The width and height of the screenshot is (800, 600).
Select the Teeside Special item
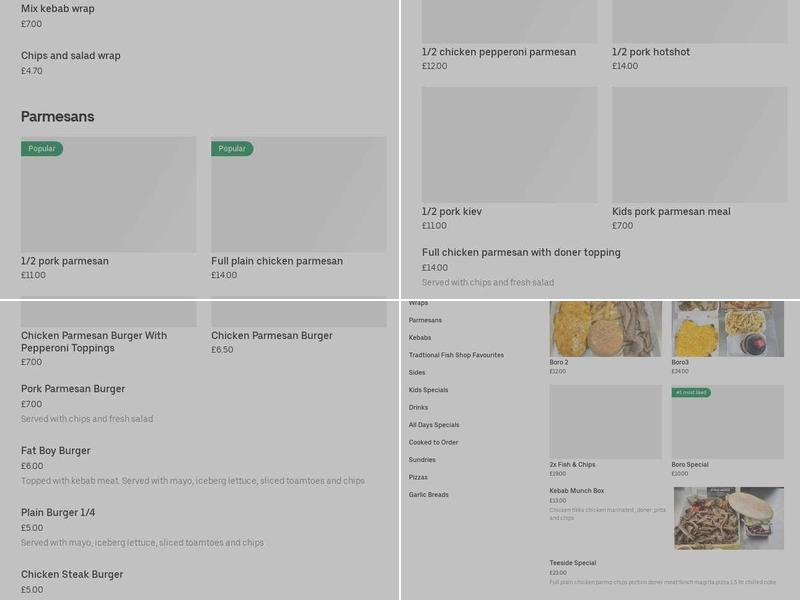[573, 563]
